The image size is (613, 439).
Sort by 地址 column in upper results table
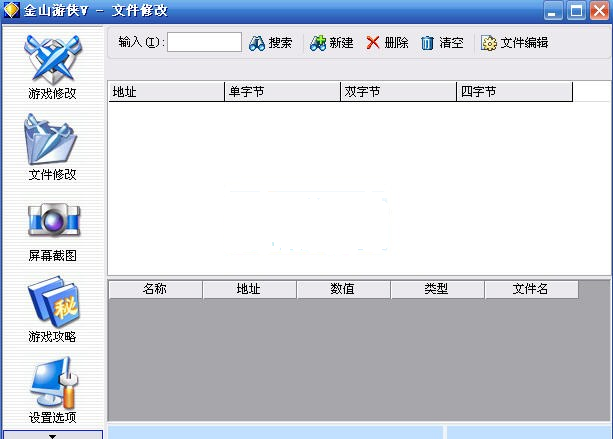point(166,92)
